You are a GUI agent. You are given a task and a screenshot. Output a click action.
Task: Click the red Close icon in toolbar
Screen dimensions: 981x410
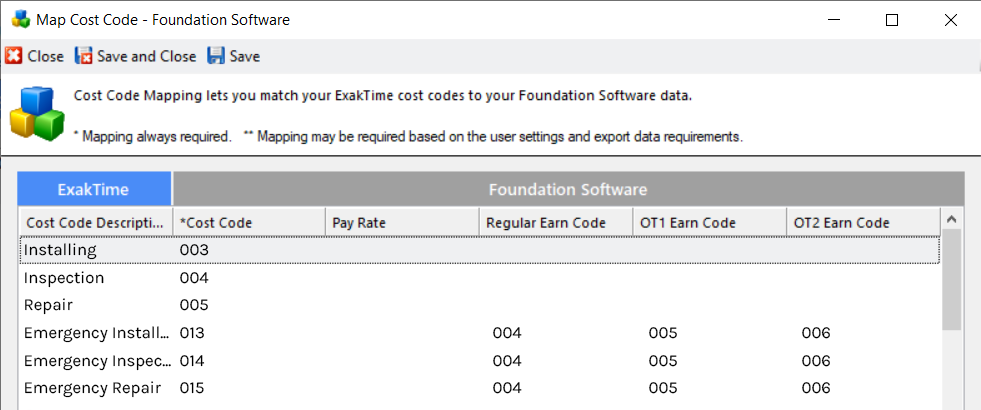14,56
